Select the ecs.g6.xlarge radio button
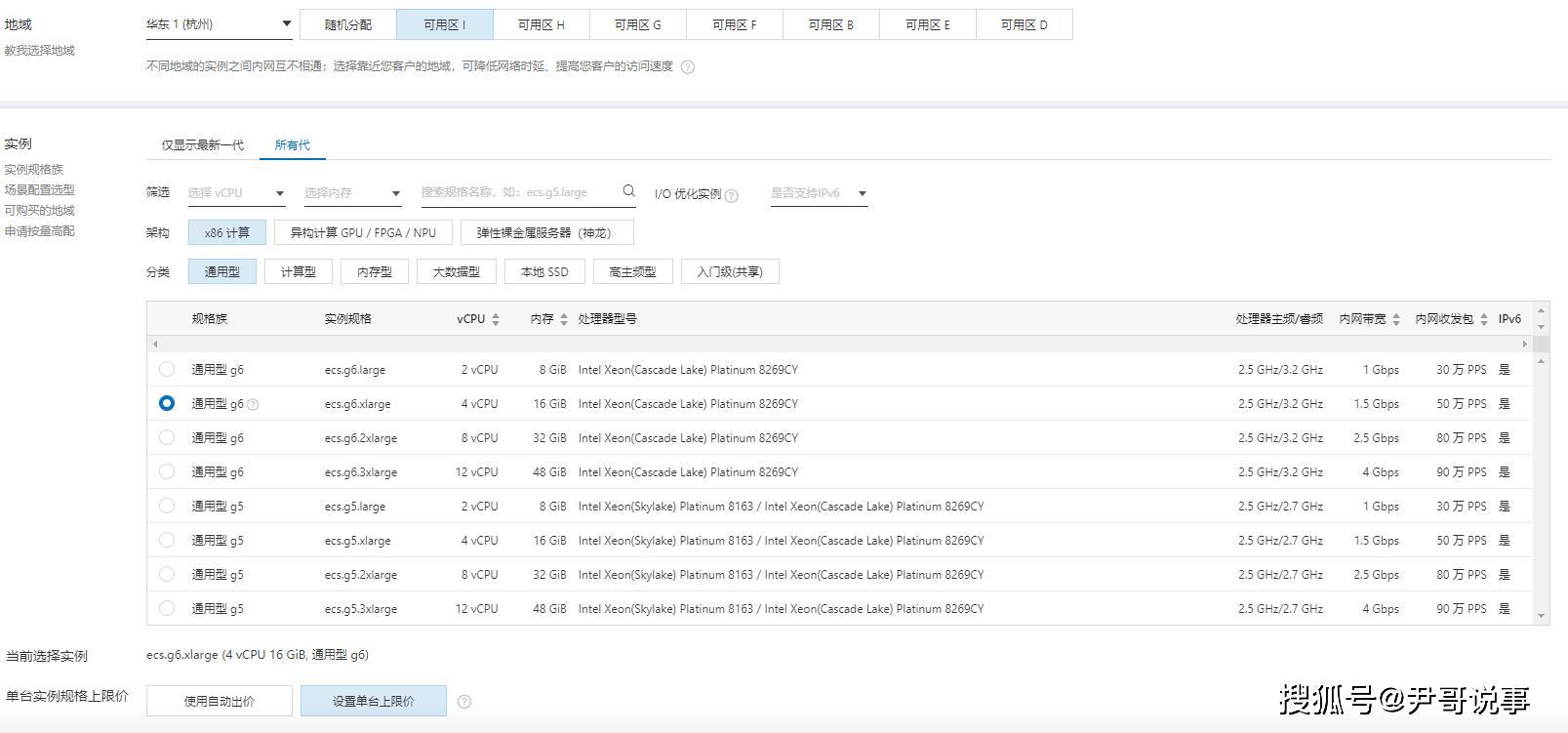The width and height of the screenshot is (1568, 733). (167, 403)
